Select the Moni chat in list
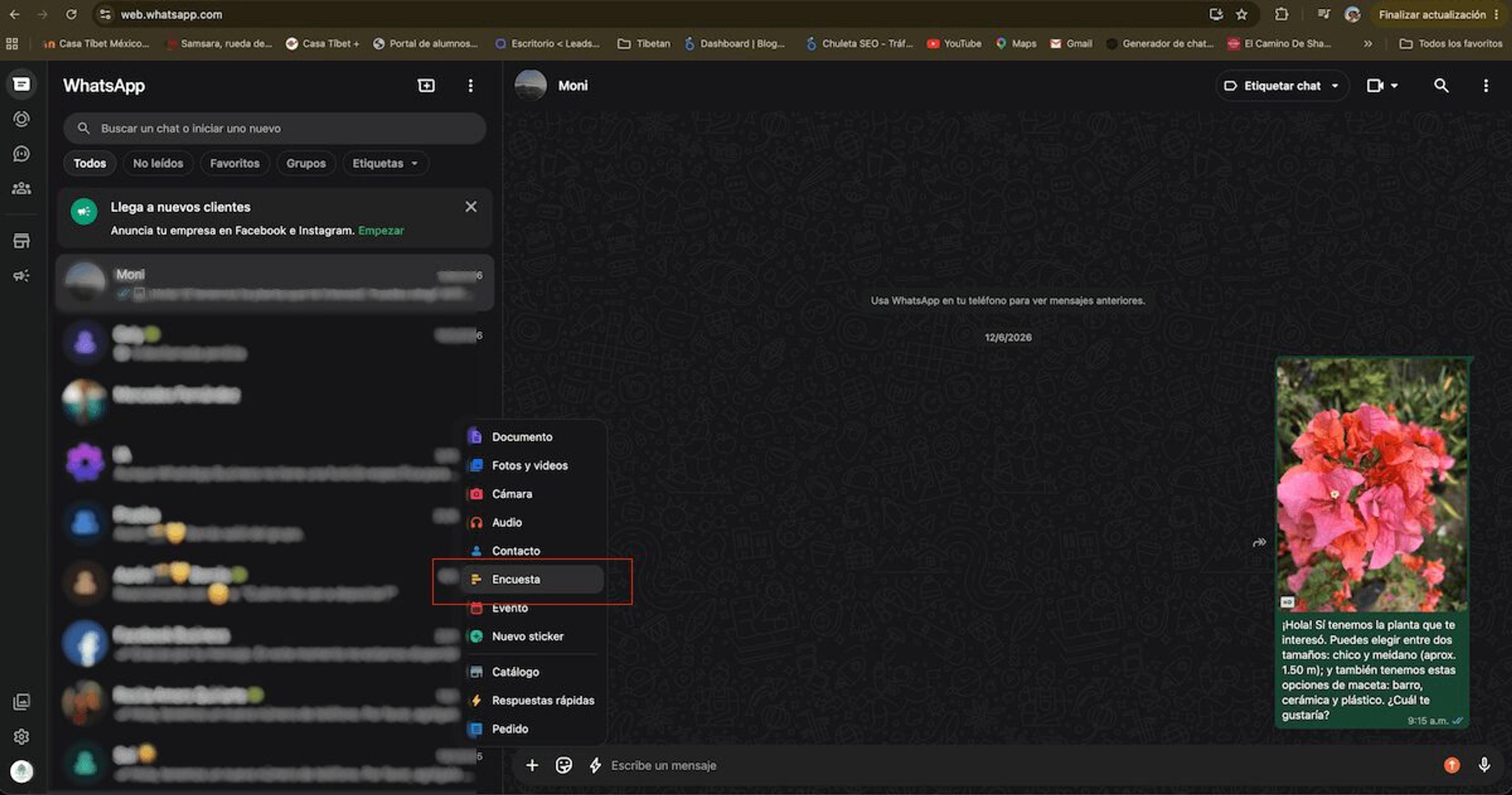The height and width of the screenshot is (795, 1512). tap(275, 283)
